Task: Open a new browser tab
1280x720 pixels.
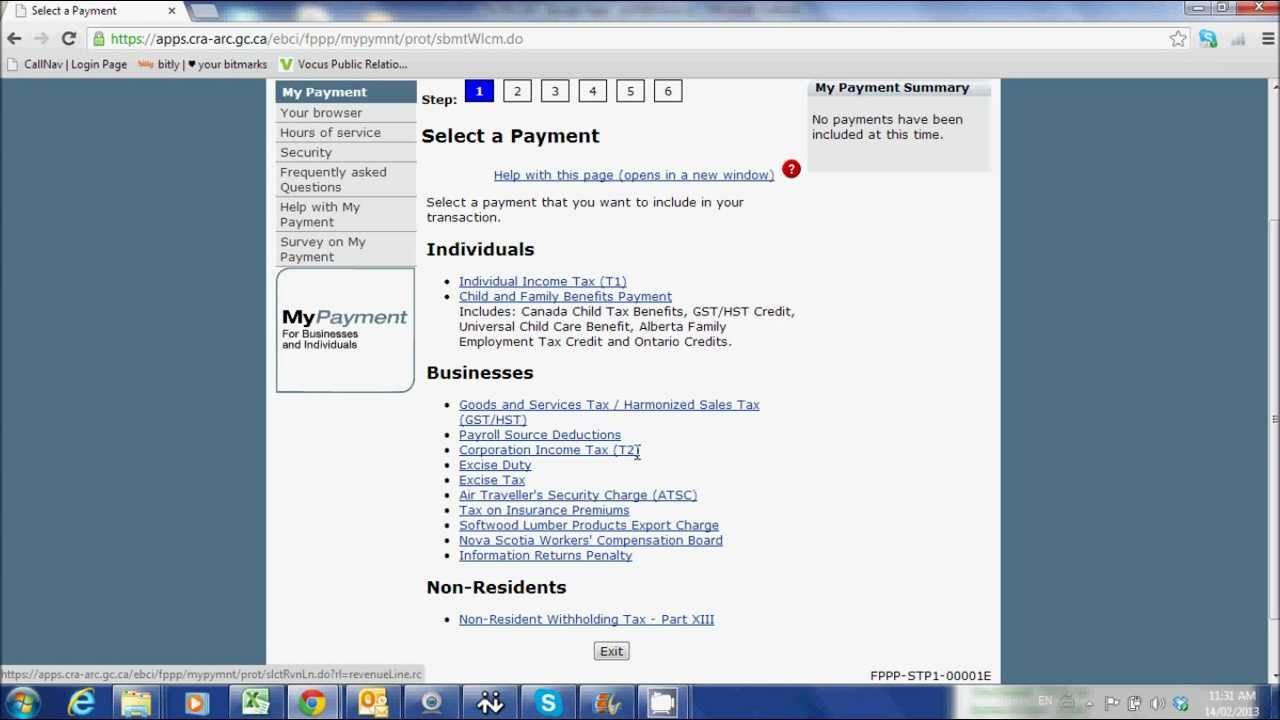Action: click(204, 11)
